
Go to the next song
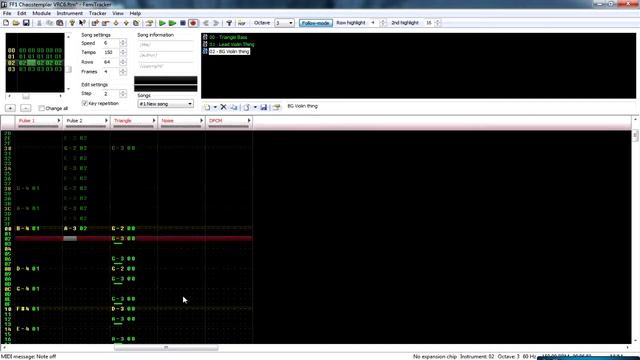click(216, 23)
